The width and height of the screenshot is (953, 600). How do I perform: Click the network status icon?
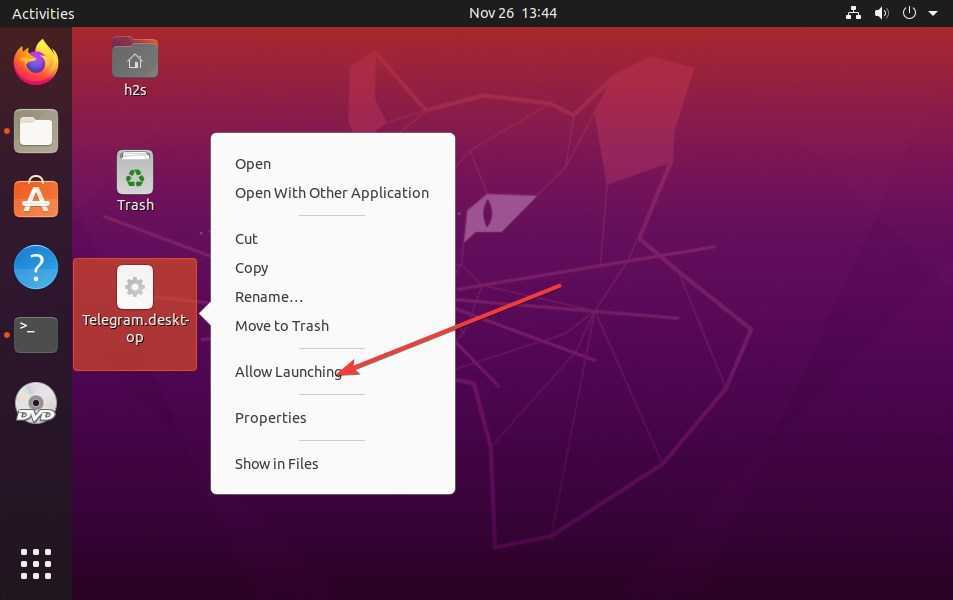[x=853, y=13]
